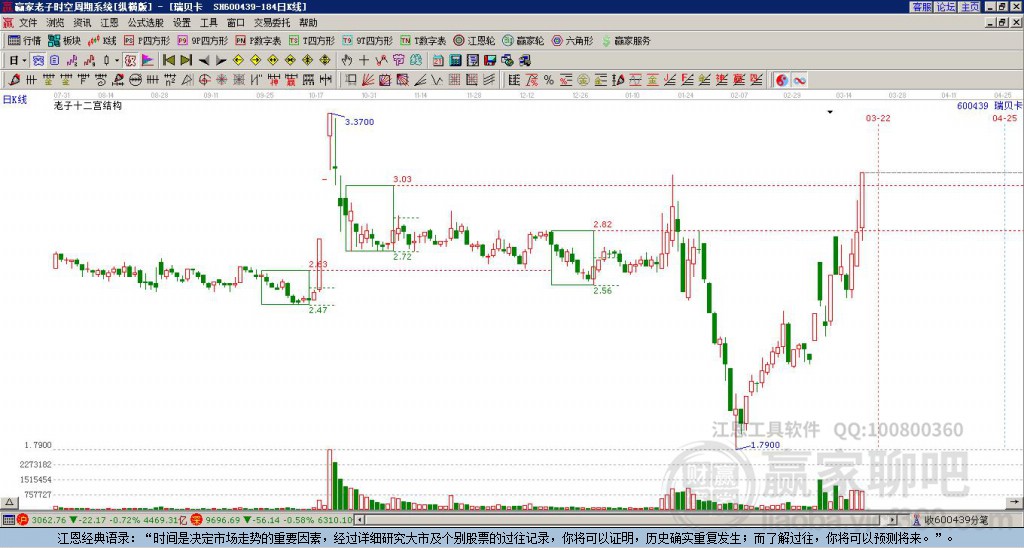This screenshot has height=548, width=1024.
Task: Open the 帮助 menu
Action: click(x=308, y=23)
